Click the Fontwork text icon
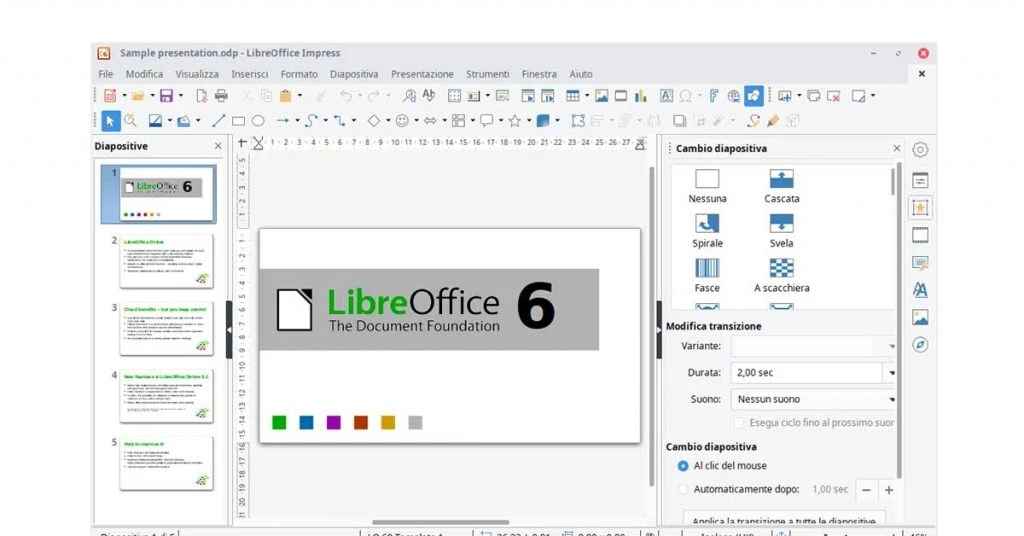This screenshot has width=1024, height=536. 714,96
